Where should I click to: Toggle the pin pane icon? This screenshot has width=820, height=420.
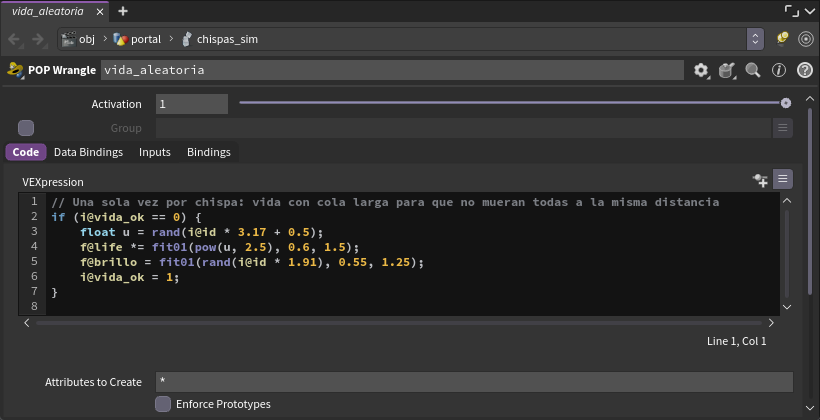[x=782, y=39]
